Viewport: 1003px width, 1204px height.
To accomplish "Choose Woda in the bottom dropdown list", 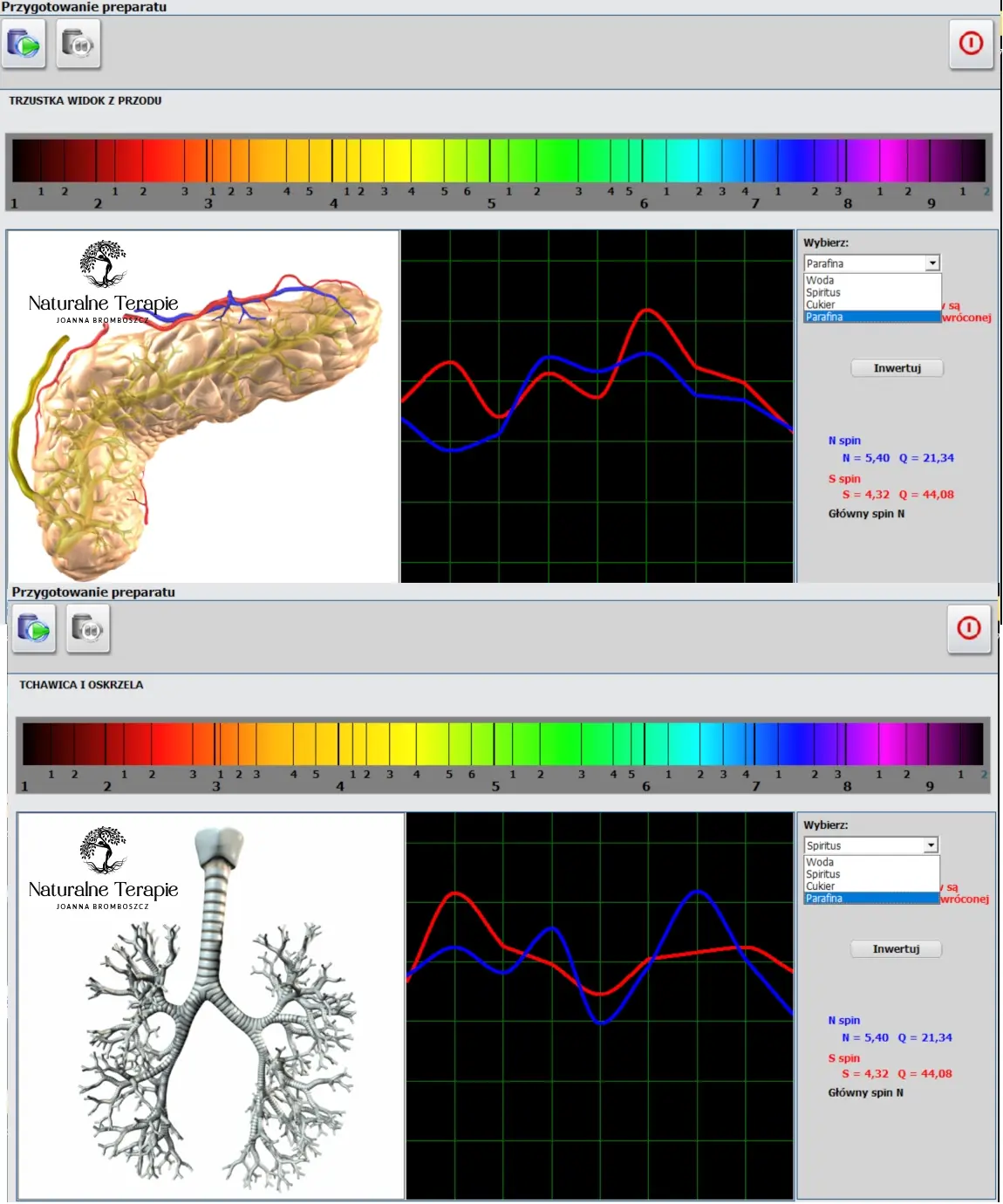I will tap(871, 862).
